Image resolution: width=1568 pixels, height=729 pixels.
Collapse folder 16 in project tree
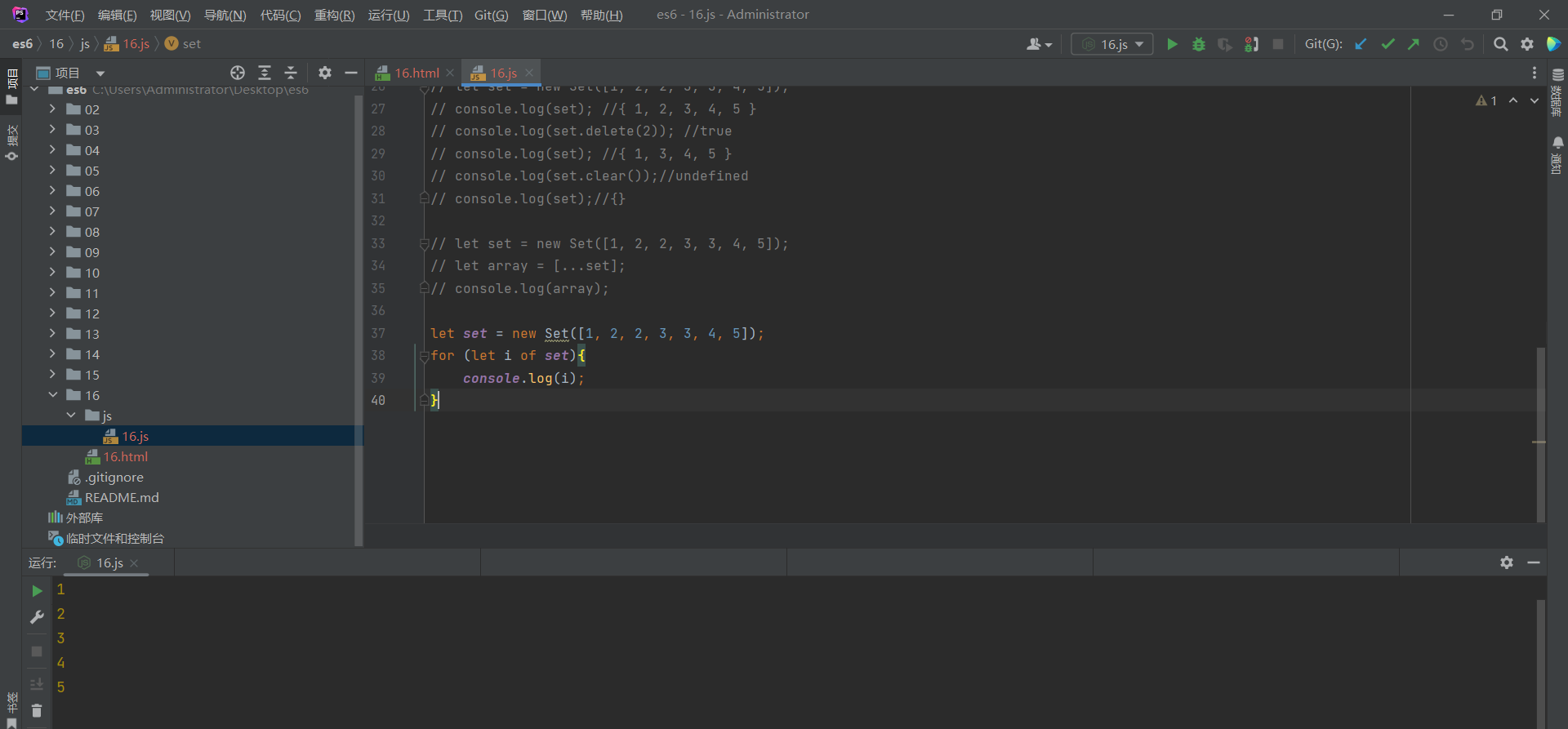pyautogui.click(x=52, y=394)
